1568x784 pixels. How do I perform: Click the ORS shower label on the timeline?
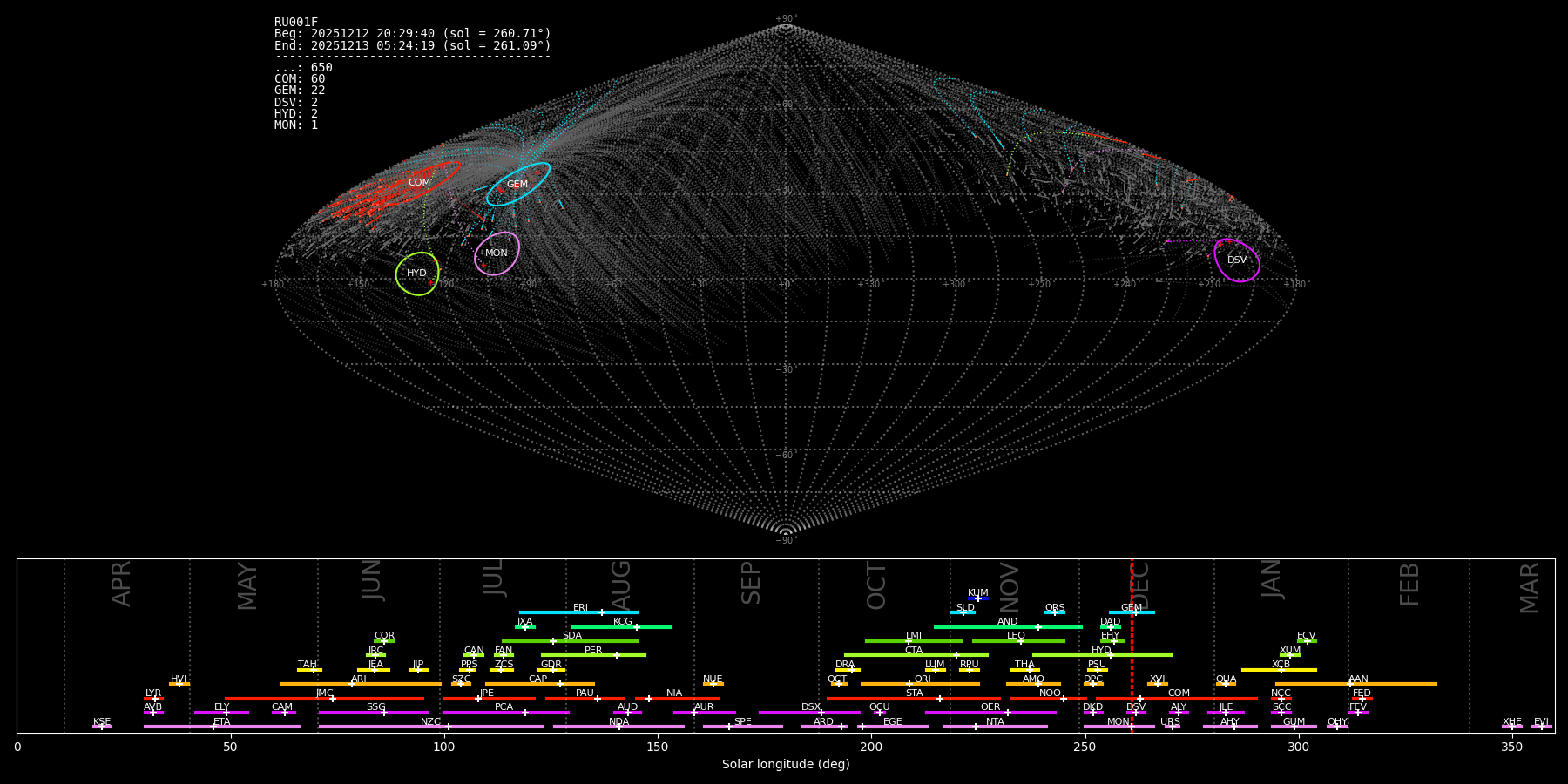1055,608
